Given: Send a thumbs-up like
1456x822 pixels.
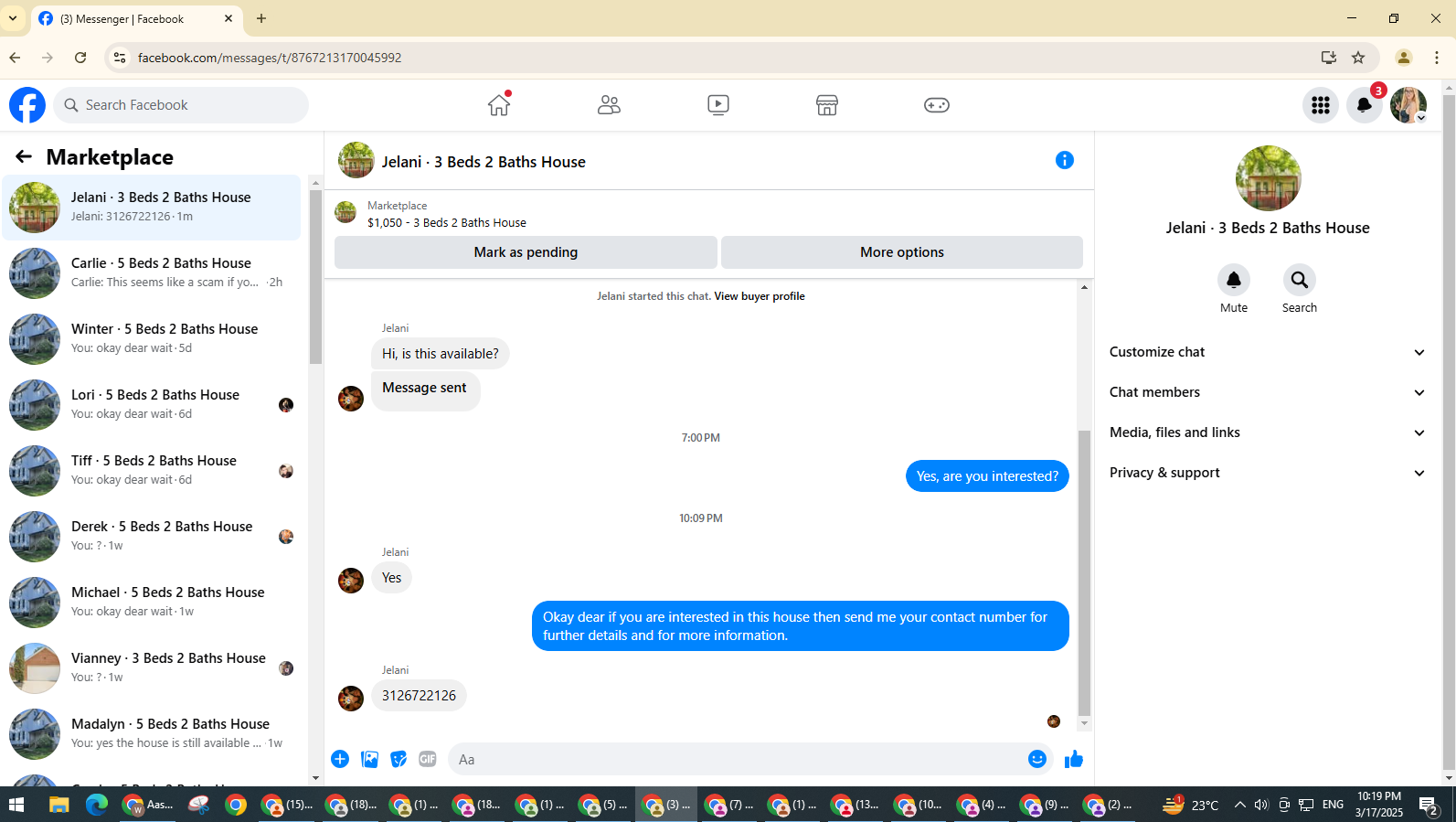Looking at the screenshot, I should [1074, 759].
